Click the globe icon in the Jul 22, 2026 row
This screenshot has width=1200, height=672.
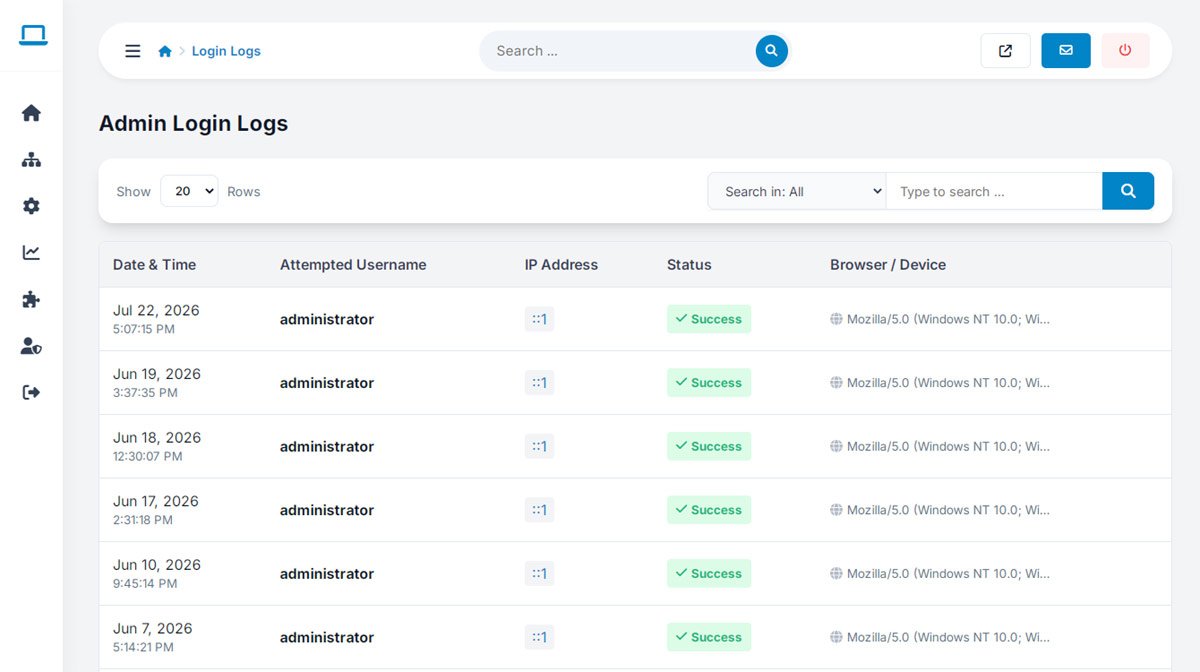click(836, 319)
